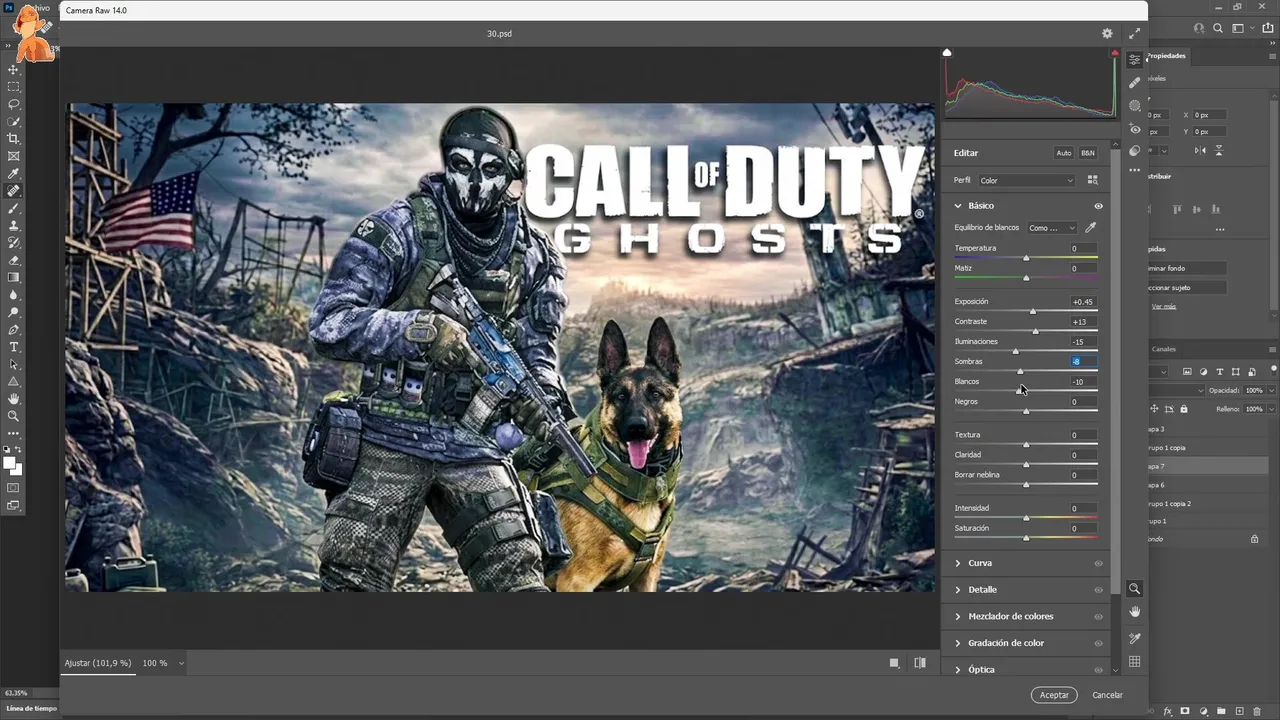Viewport: 1280px width, 720px height.
Task: Toggle Camera Raw full screen mode
Action: [1134, 33]
